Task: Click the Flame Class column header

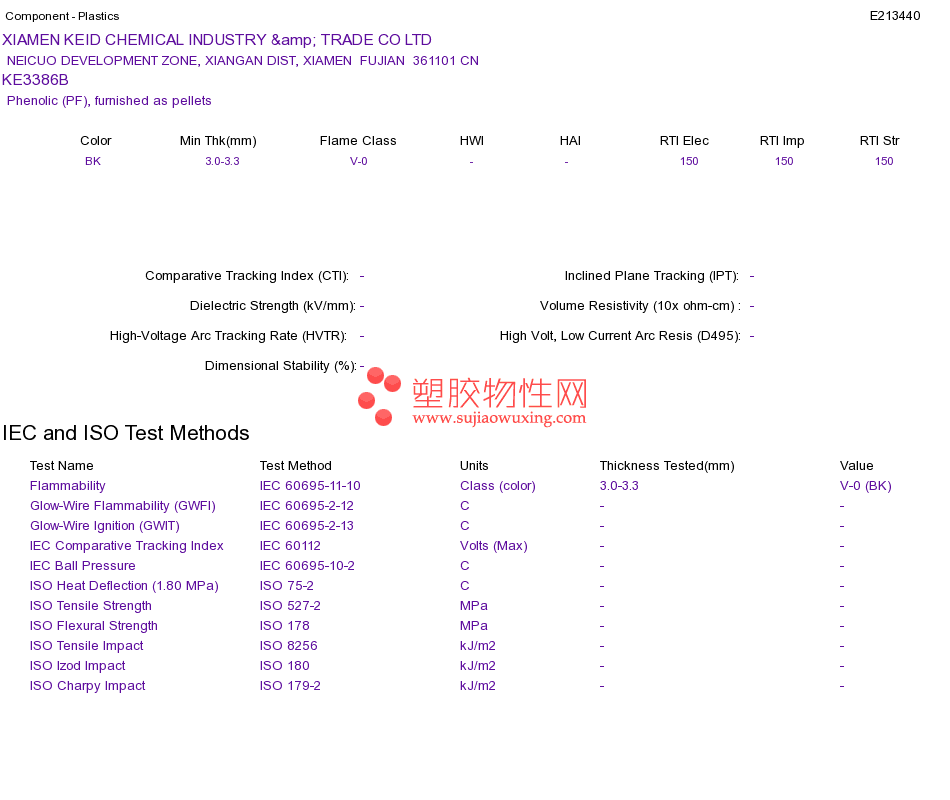Action: (358, 141)
